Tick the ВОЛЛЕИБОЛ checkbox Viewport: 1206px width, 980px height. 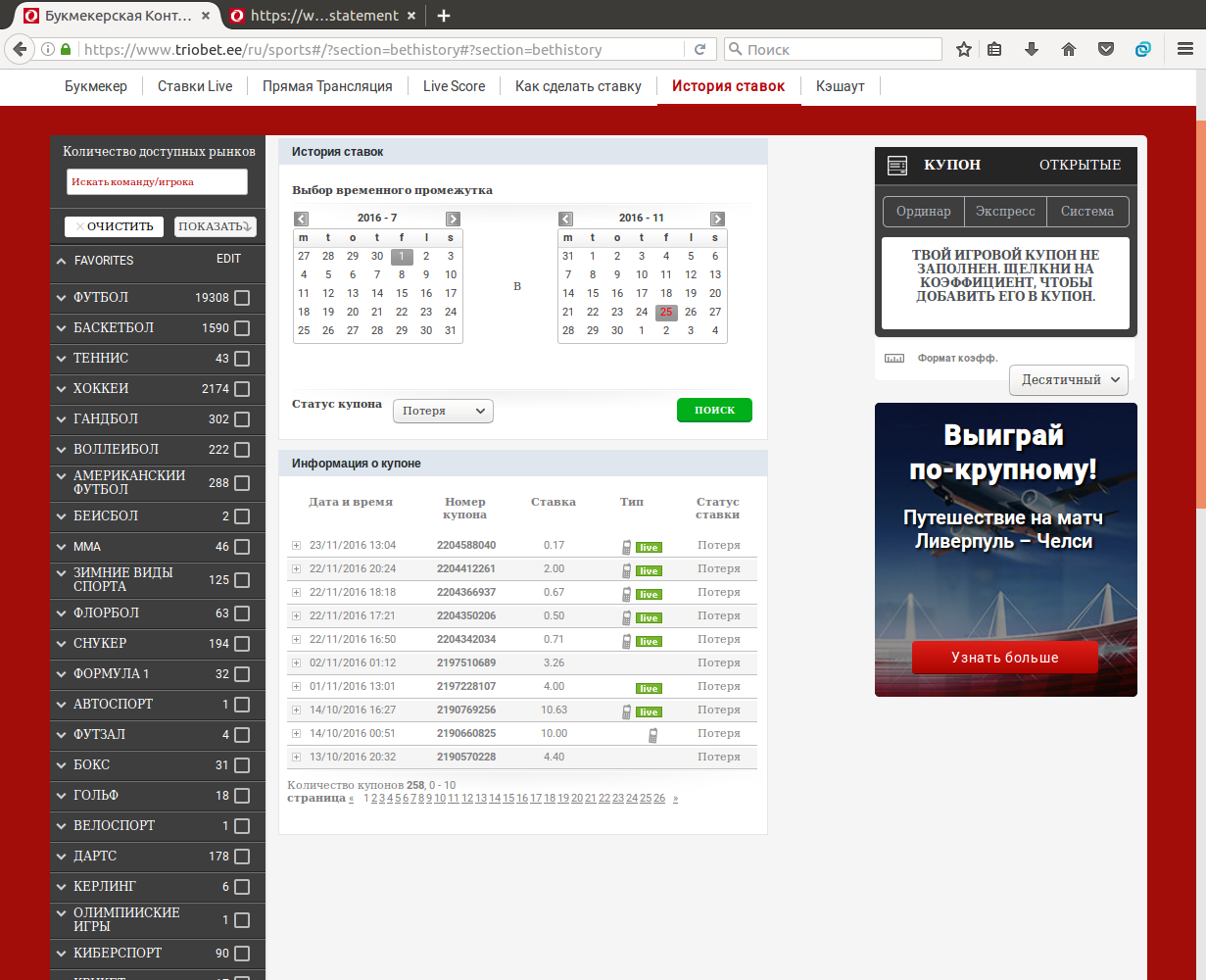coord(242,450)
